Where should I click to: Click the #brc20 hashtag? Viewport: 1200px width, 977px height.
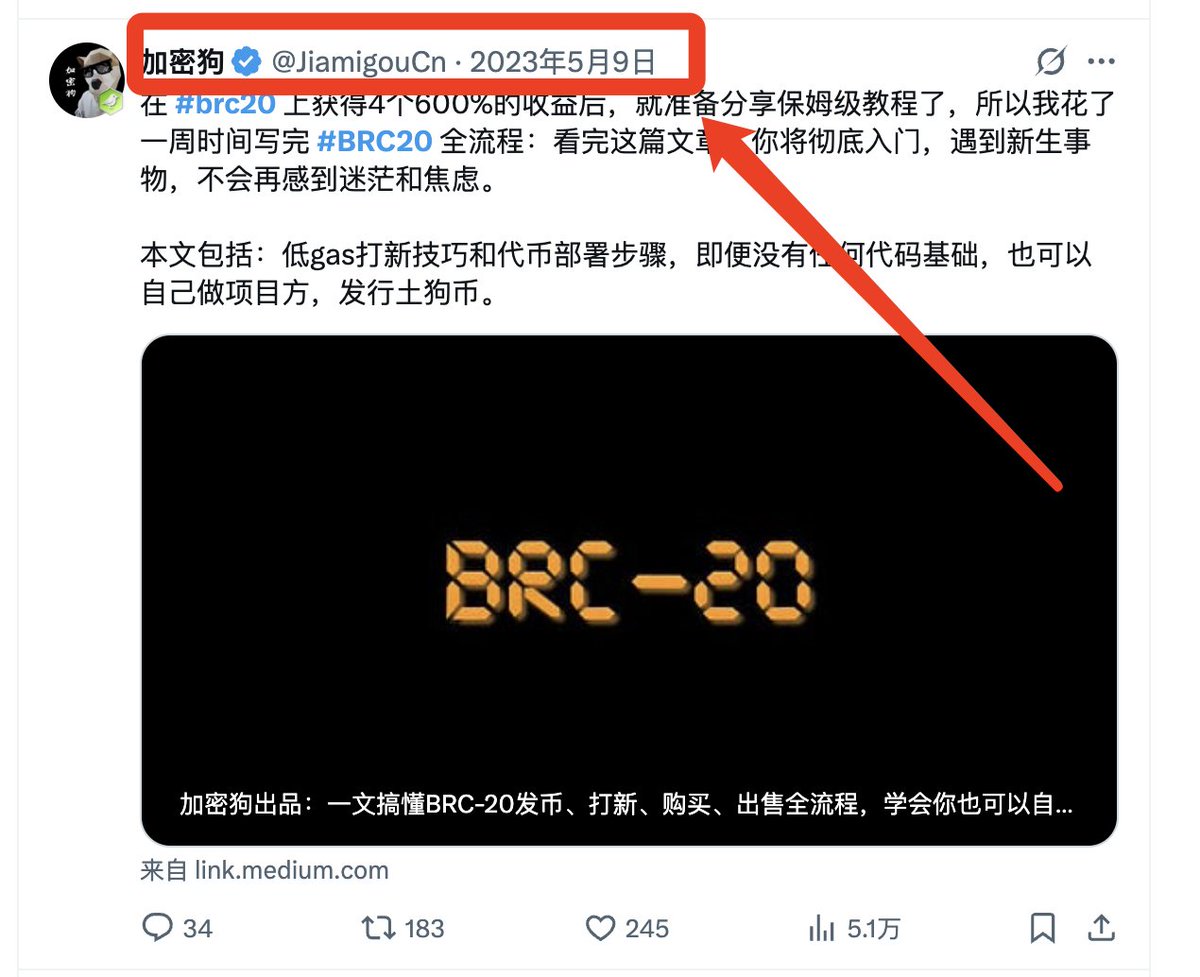[225, 104]
